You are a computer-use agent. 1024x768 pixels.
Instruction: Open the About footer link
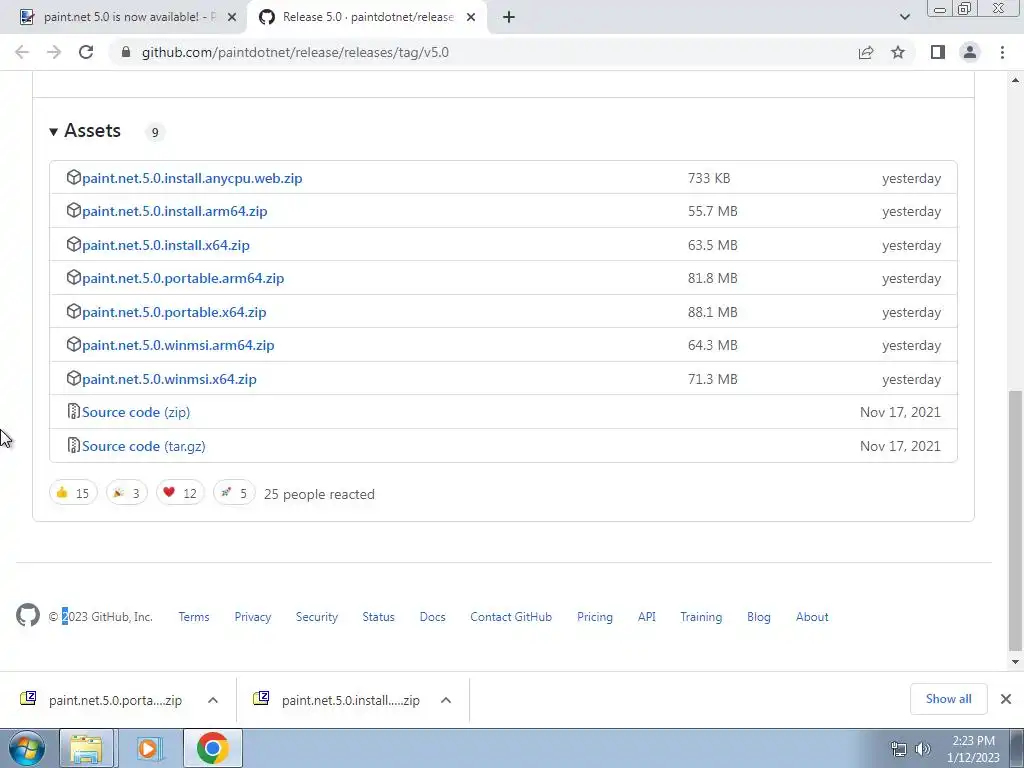[812, 616]
